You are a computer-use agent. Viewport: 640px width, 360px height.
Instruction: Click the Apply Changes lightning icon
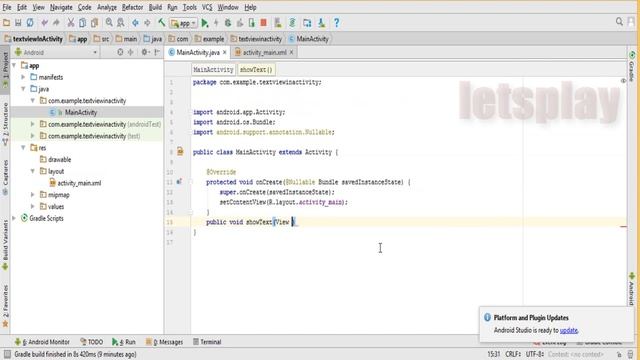tap(216, 23)
